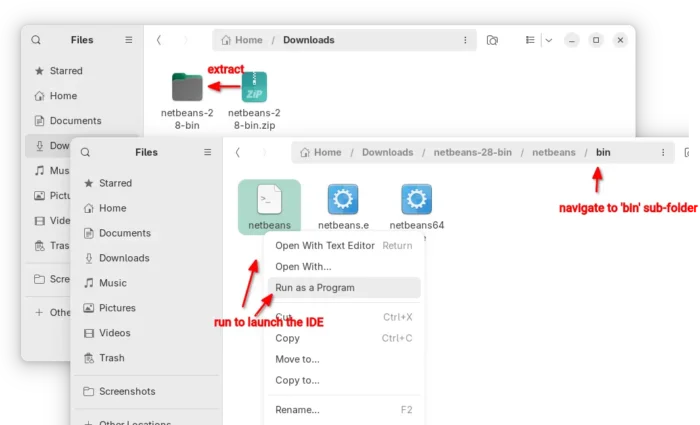700x425 pixels.
Task: Click the search icon in back Files window
Action: 36,40
